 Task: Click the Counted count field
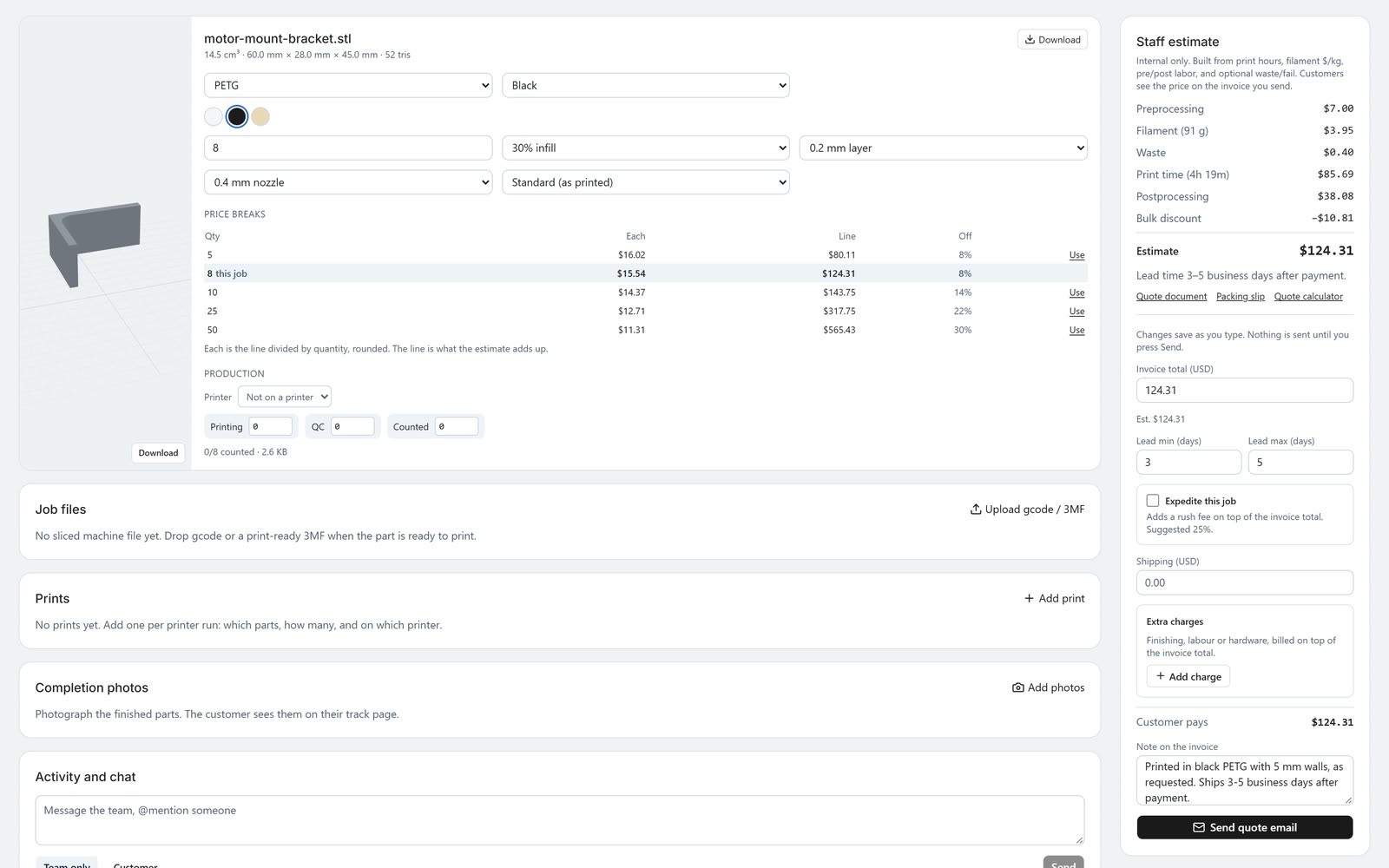pyautogui.click(x=457, y=426)
